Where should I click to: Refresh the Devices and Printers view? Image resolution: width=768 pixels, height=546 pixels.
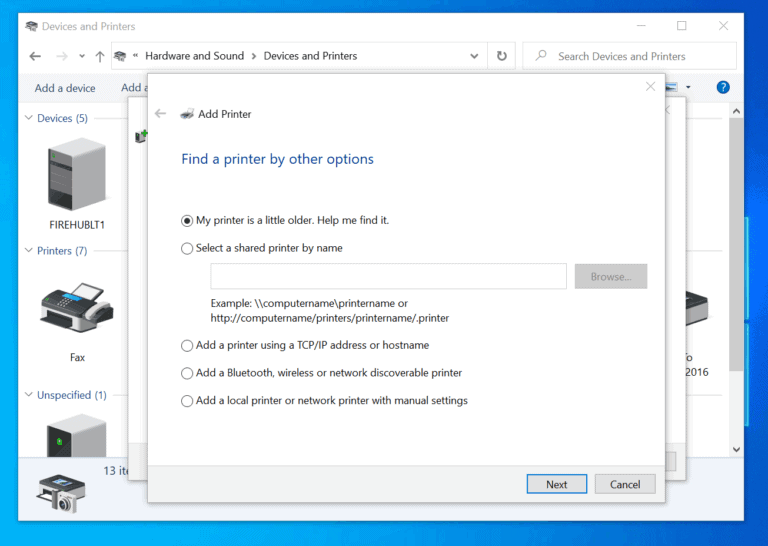502,56
